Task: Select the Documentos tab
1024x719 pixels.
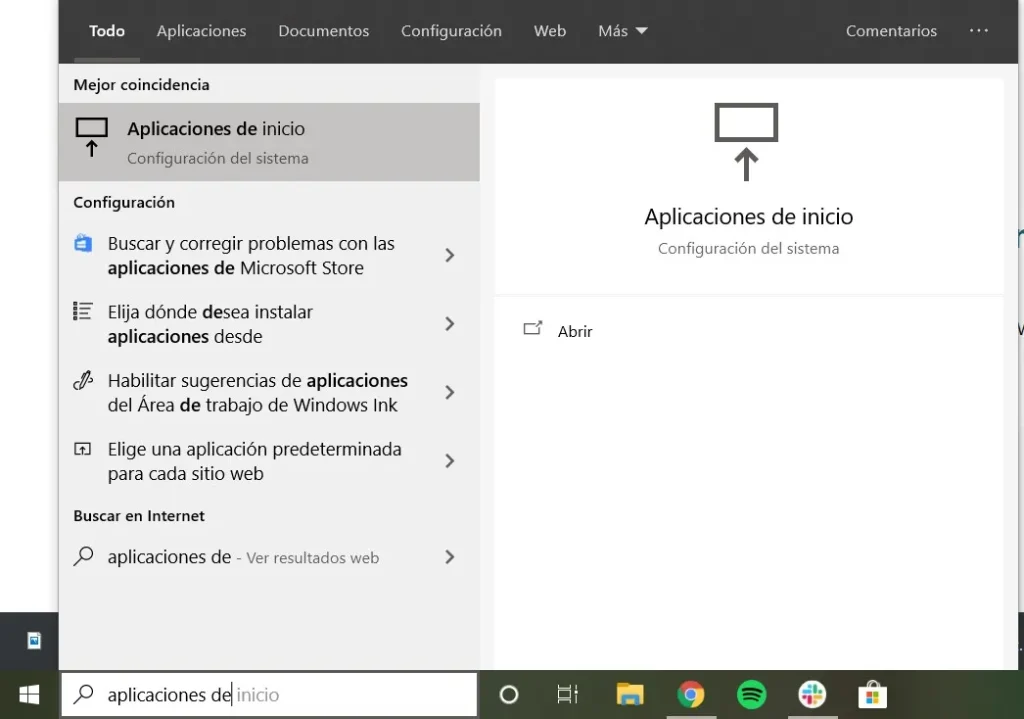Action: (323, 31)
